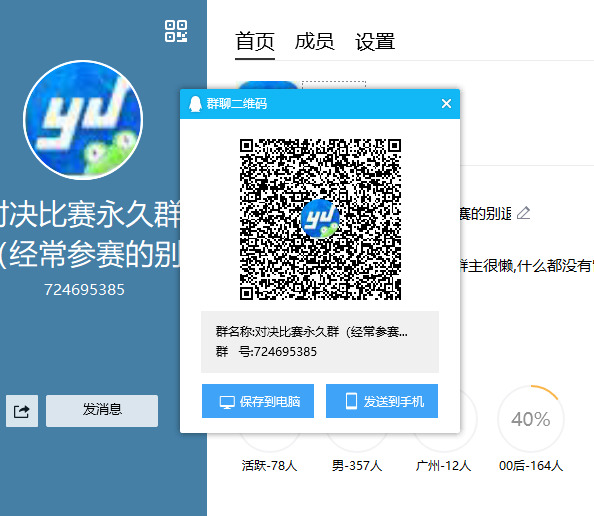Click the group QR code image
The width and height of the screenshot is (594, 516).
320,219
